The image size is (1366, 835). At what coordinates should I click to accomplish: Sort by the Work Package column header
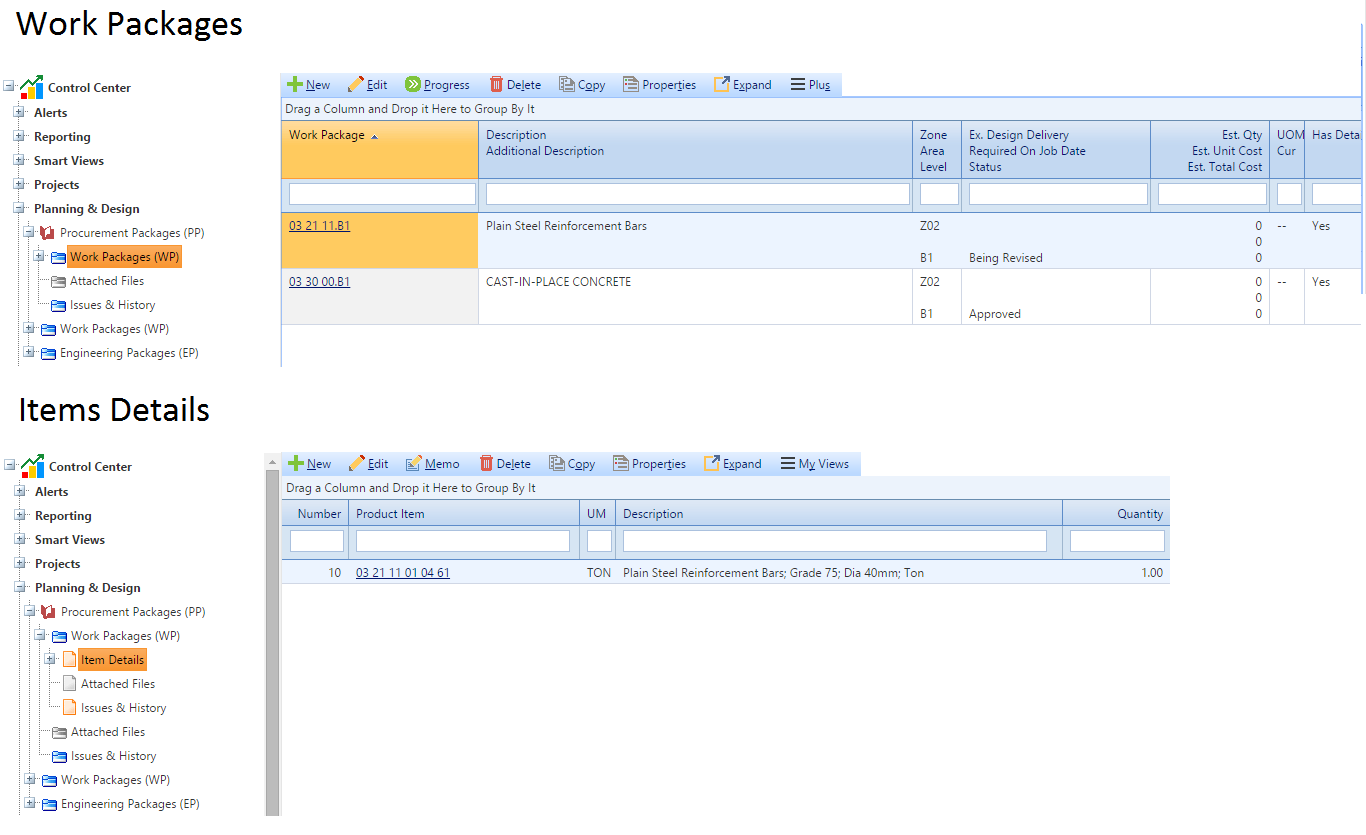(x=327, y=136)
